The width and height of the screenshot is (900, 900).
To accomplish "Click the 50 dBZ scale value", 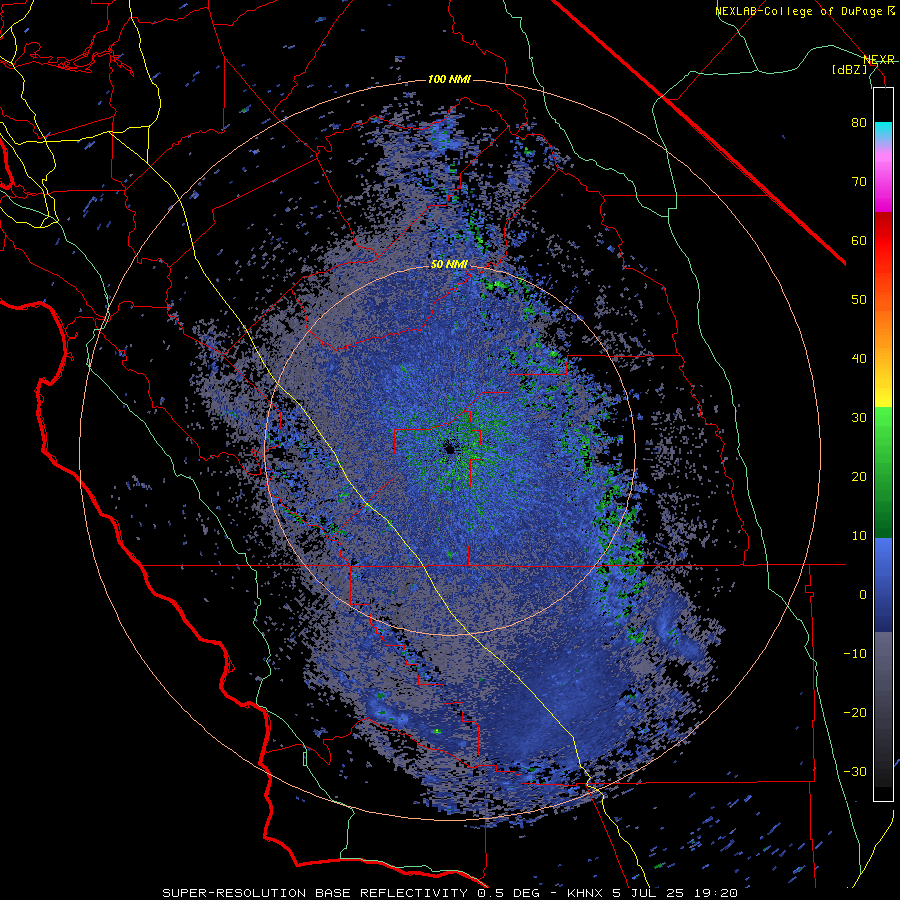I will [859, 300].
